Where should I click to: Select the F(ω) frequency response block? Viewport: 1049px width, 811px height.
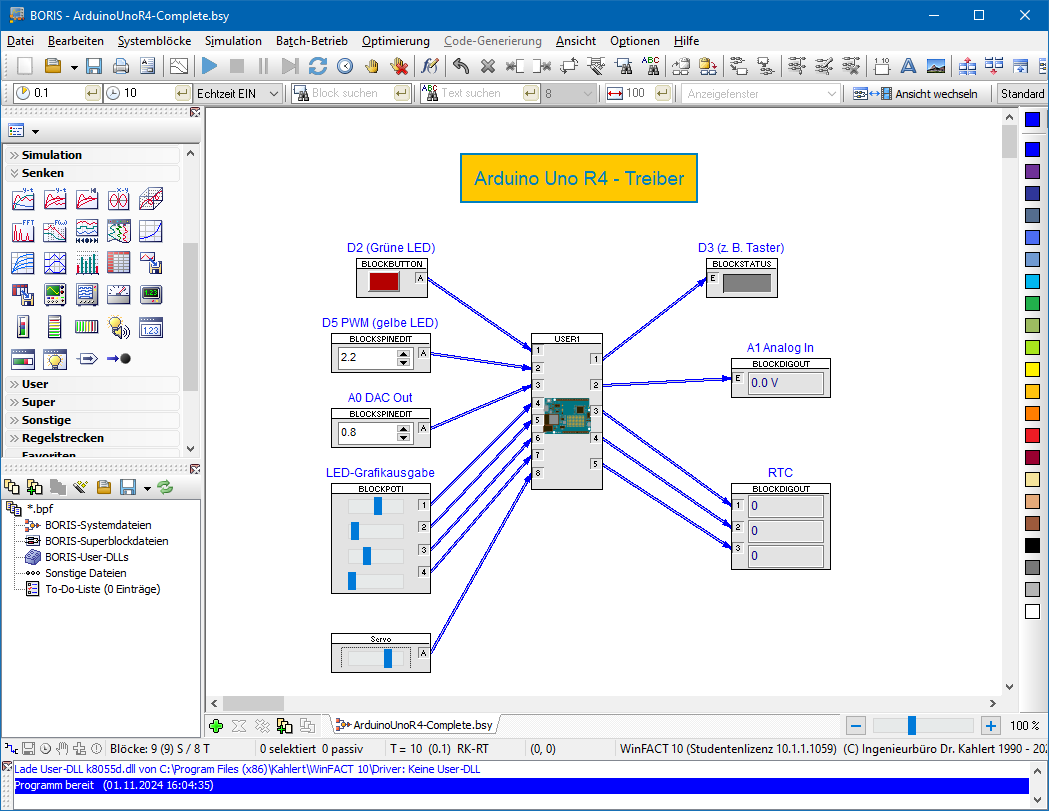[55, 231]
